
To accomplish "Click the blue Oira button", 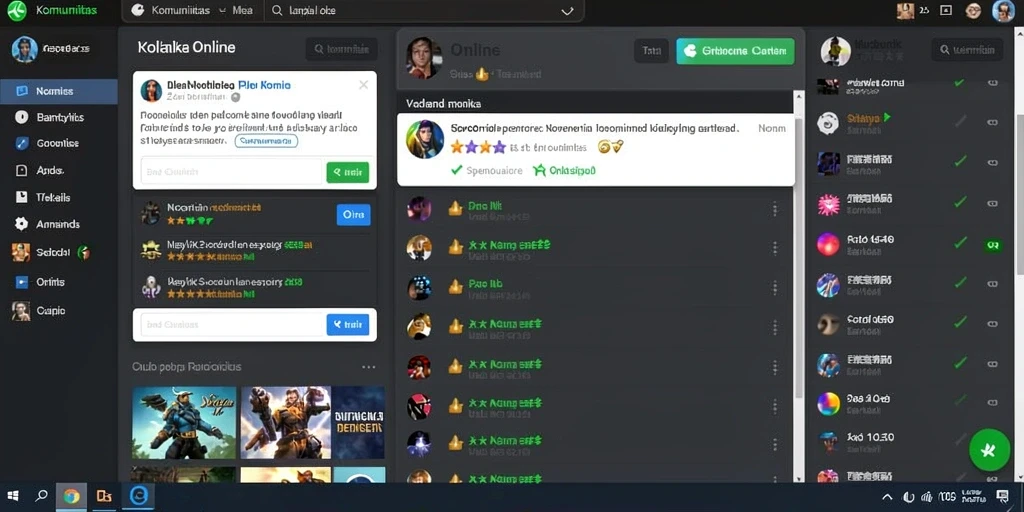I will tap(353, 215).
